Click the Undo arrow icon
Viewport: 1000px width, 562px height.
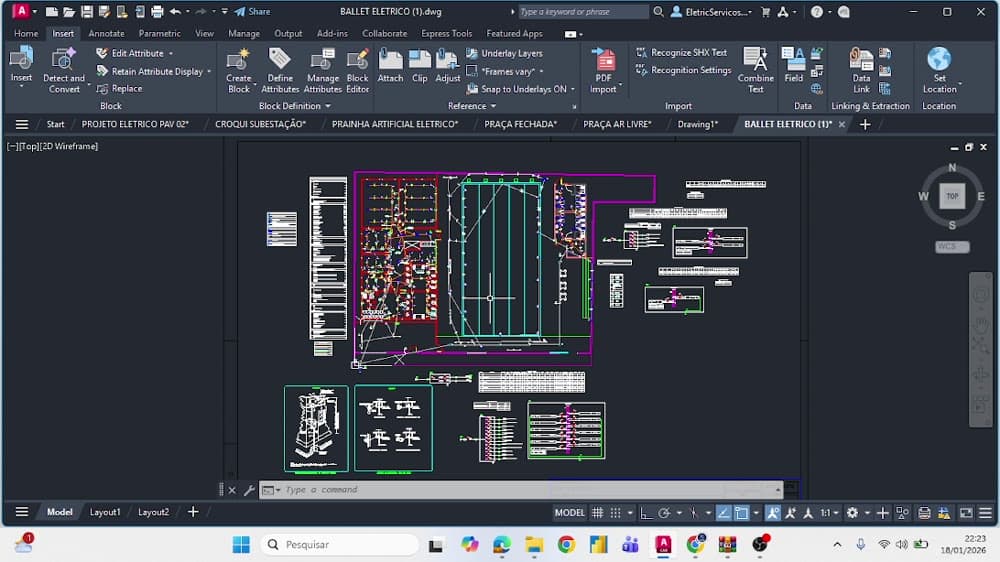coord(175,11)
